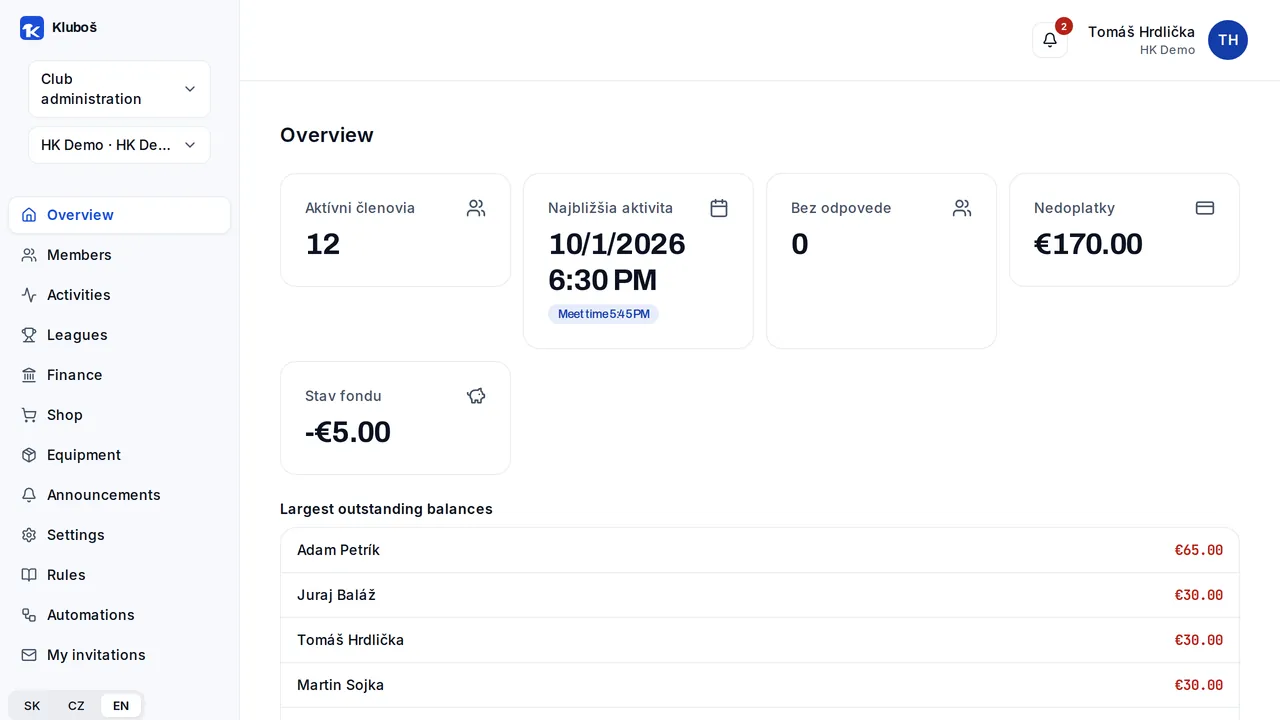
Task: Click Tomáš Hrdlička in the balances list
Action: (350, 640)
